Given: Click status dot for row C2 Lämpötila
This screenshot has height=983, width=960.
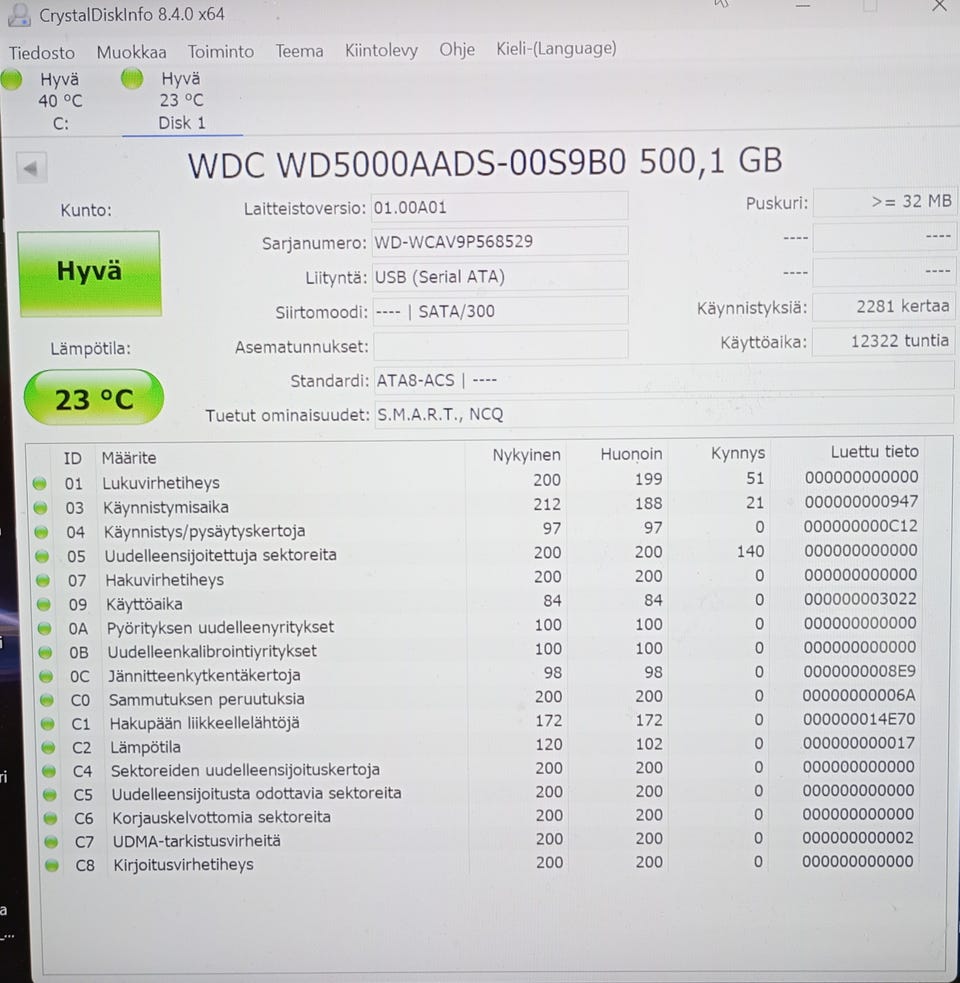Looking at the screenshot, I should [x=48, y=748].
